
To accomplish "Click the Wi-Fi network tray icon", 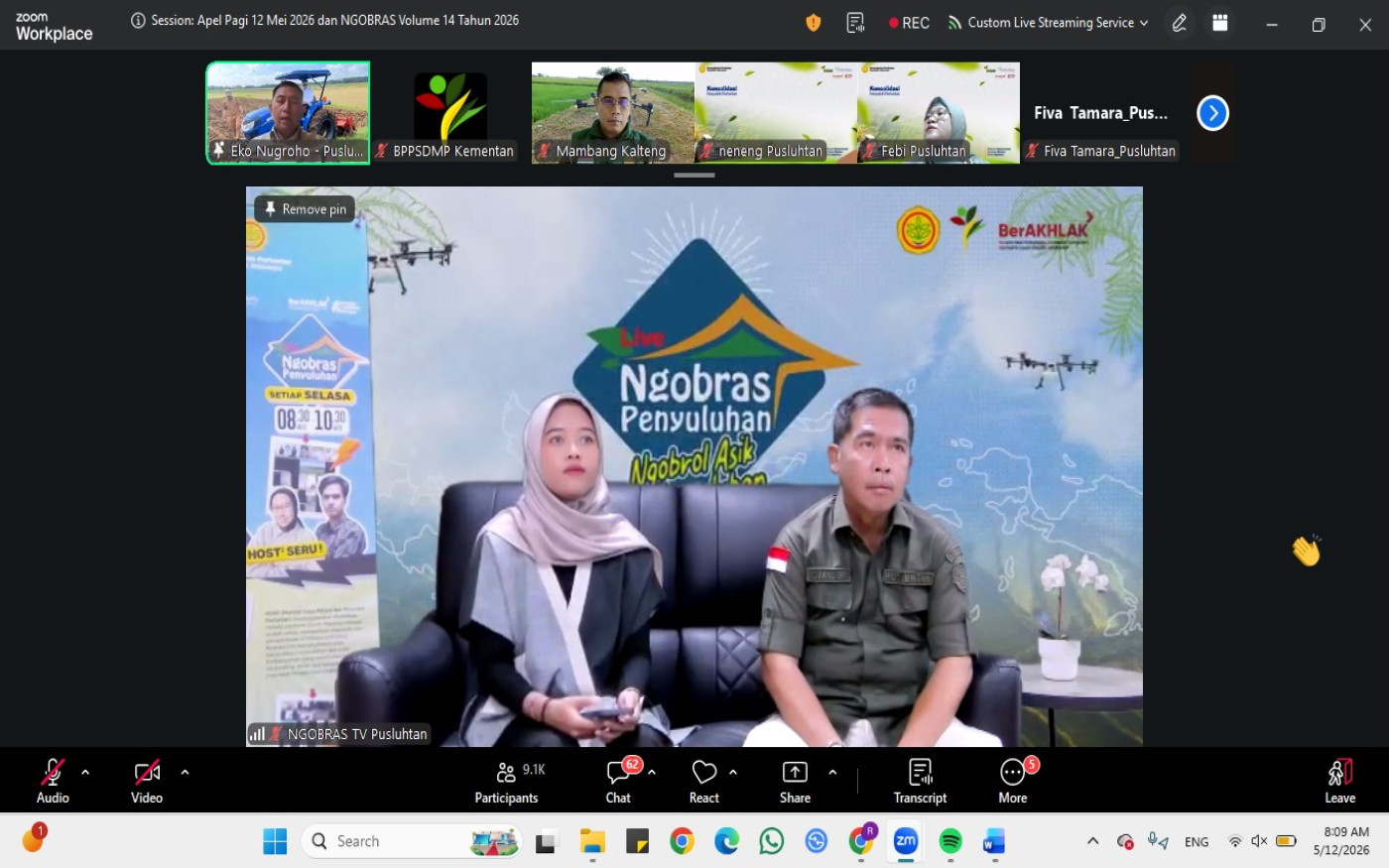I will 1234,841.
